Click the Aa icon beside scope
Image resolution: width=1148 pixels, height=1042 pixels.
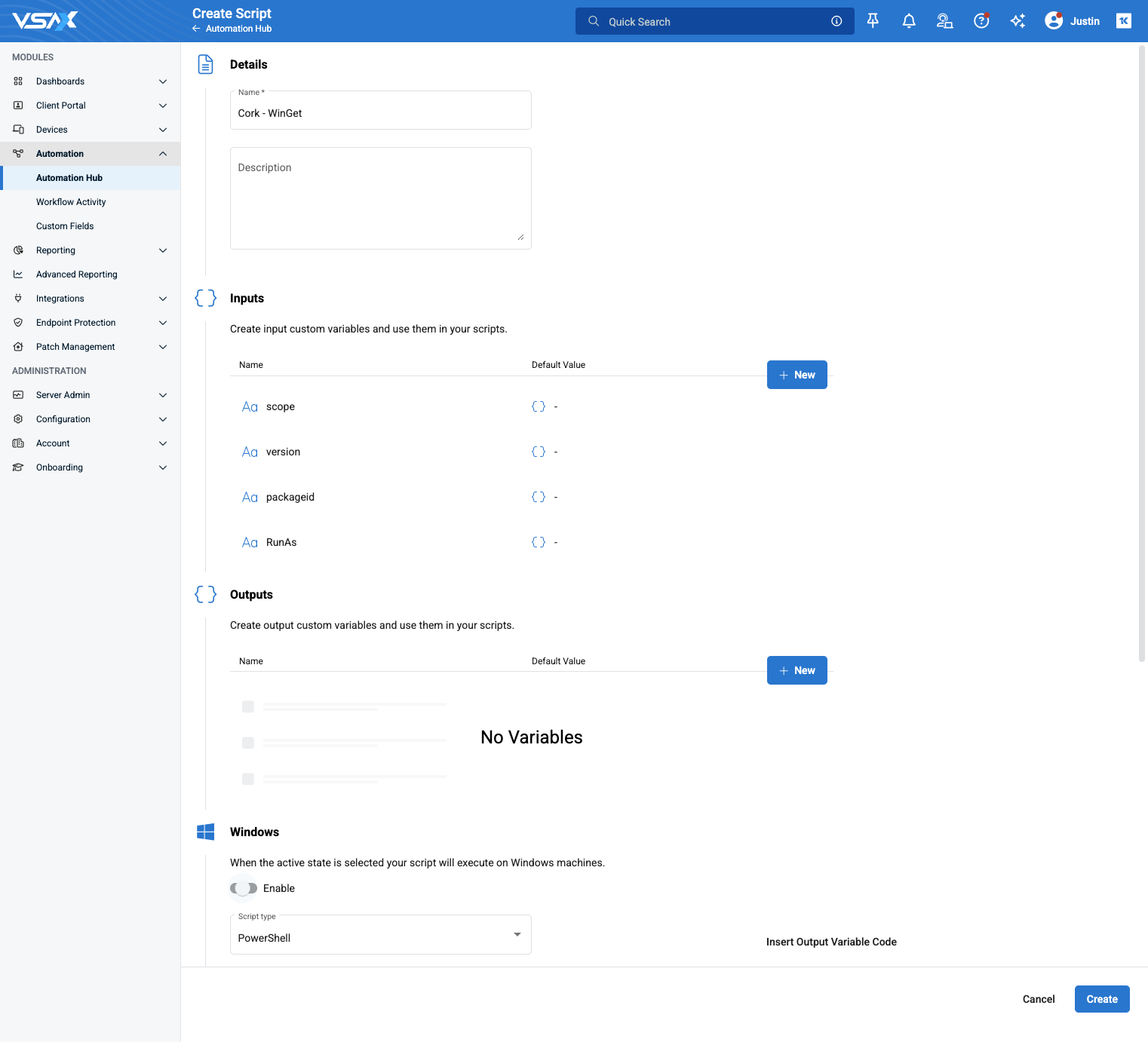pyautogui.click(x=250, y=407)
